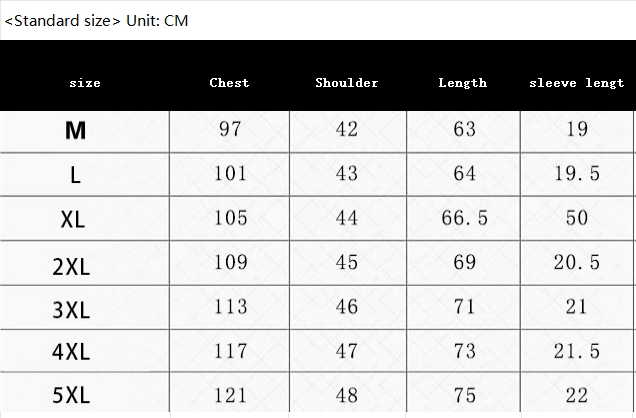Image resolution: width=636 pixels, height=418 pixels.
Task: Click the "Chest" column header
Action: 229,83
